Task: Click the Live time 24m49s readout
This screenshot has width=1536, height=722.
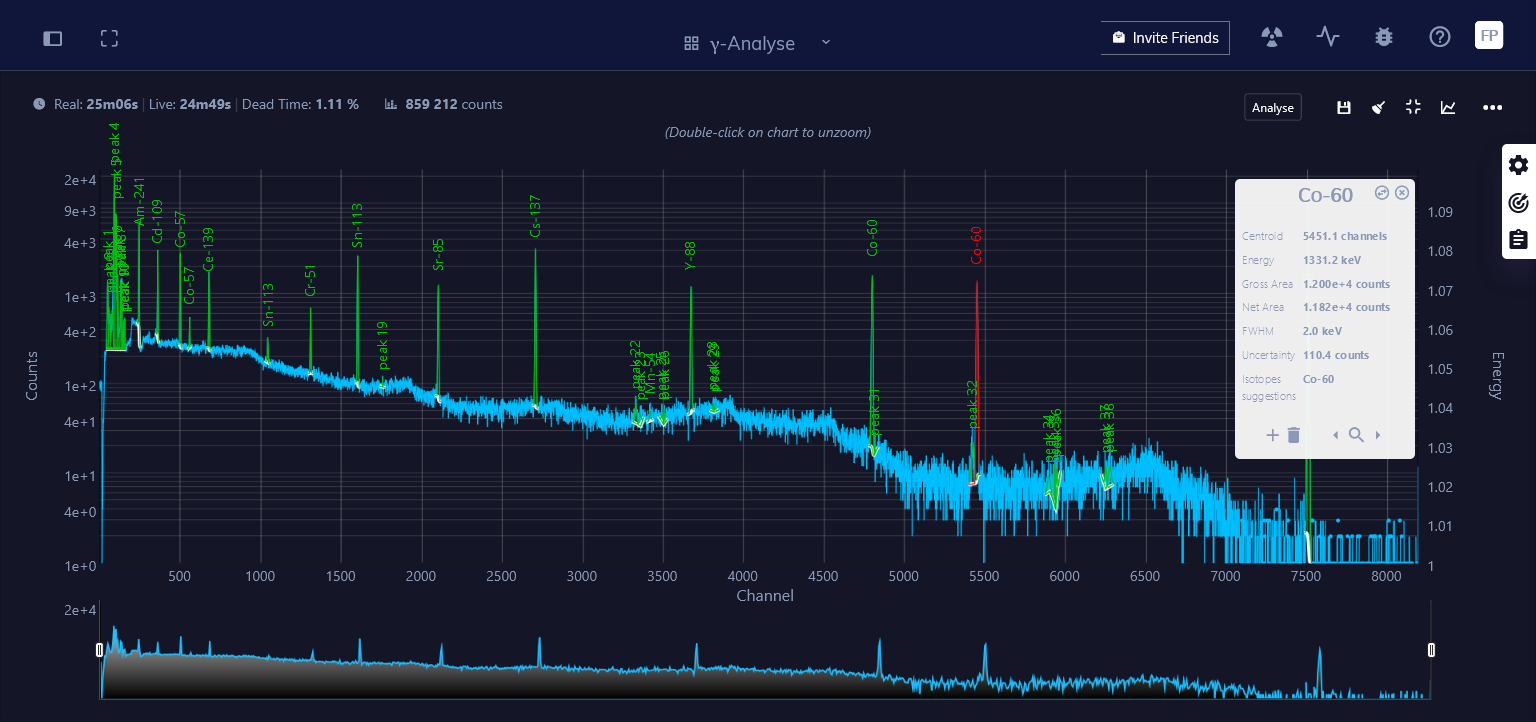Action: click(190, 104)
